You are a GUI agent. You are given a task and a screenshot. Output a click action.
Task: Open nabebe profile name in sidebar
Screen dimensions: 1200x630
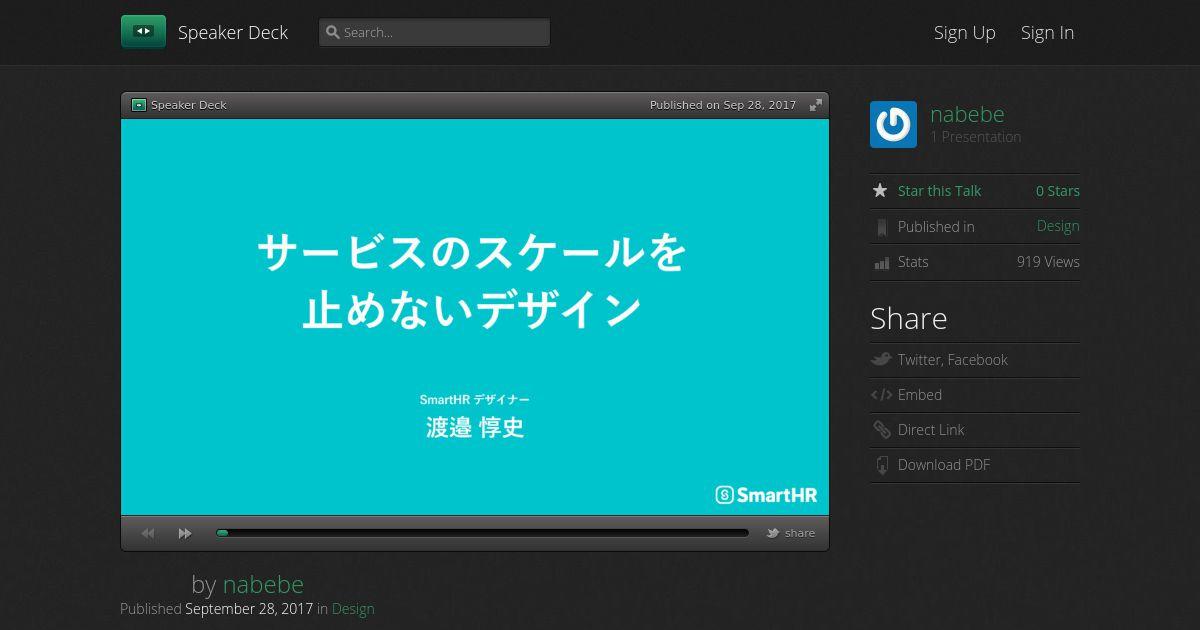point(967,114)
